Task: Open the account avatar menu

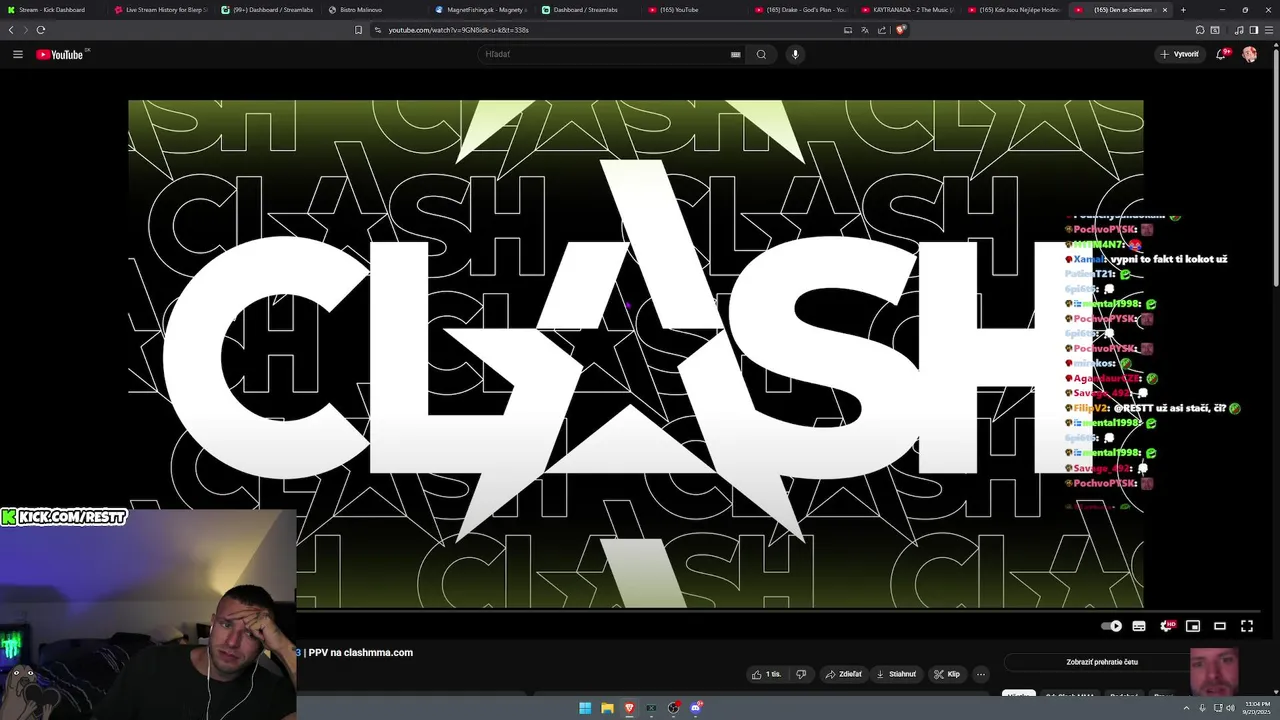Action: click(1249, 54)
